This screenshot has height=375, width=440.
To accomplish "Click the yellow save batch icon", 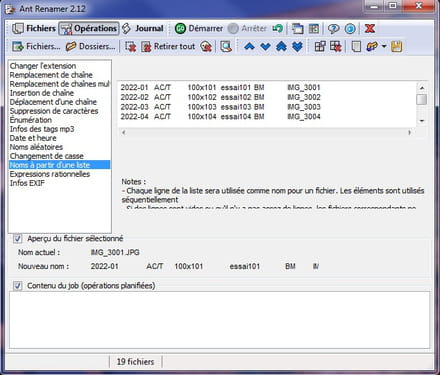I will [396, 46].
